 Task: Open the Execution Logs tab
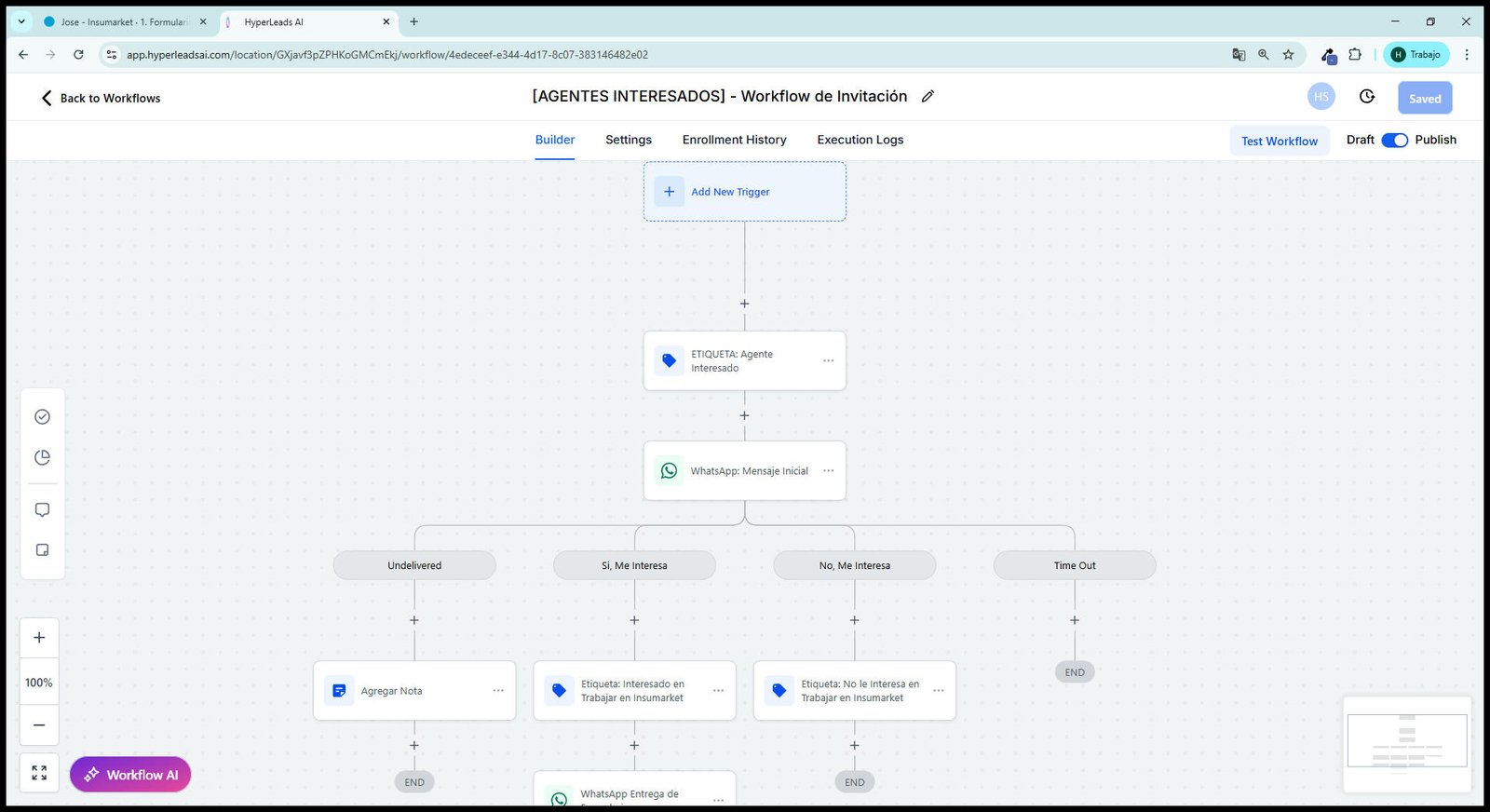click(860, 140)
